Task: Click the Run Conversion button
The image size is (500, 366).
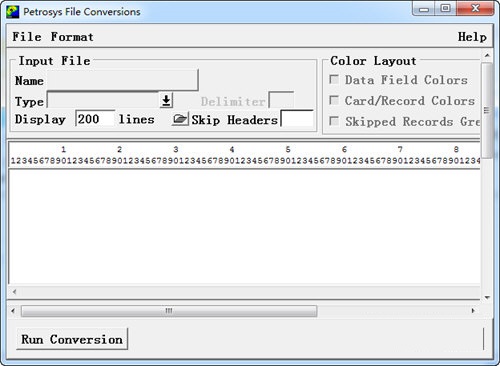Action: (x=72, y=339)
